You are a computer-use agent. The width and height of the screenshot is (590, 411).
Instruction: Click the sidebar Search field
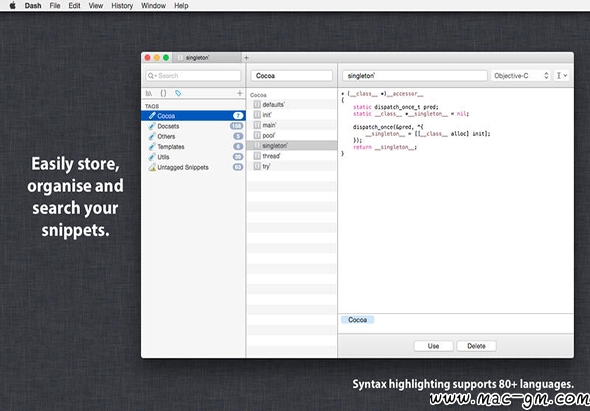tap(193, 76)
